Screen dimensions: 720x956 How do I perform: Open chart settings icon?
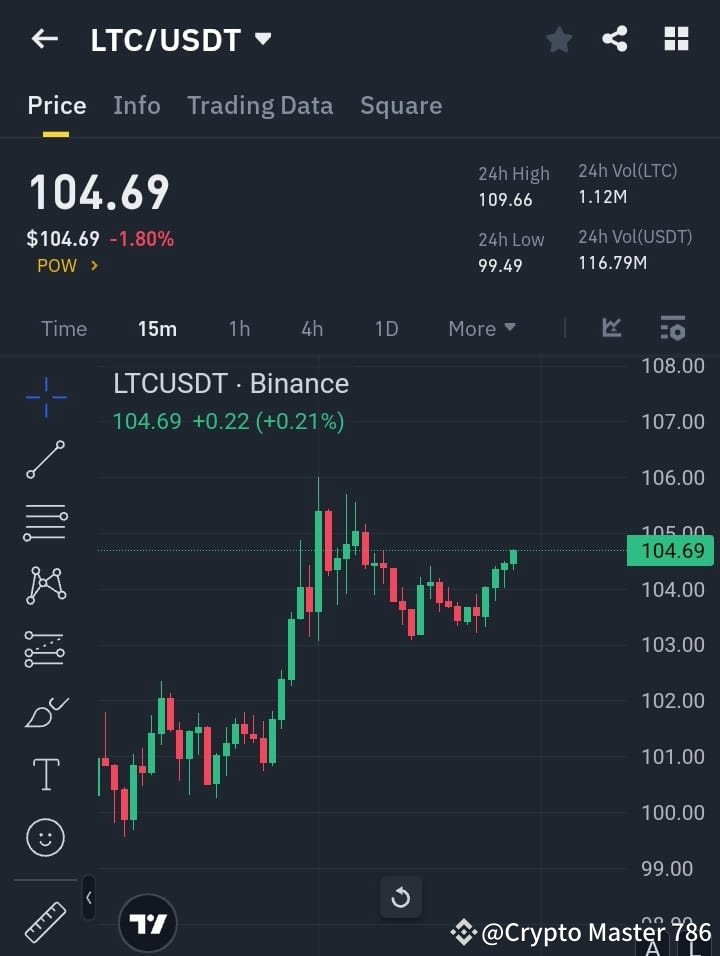tap(673, 328)
